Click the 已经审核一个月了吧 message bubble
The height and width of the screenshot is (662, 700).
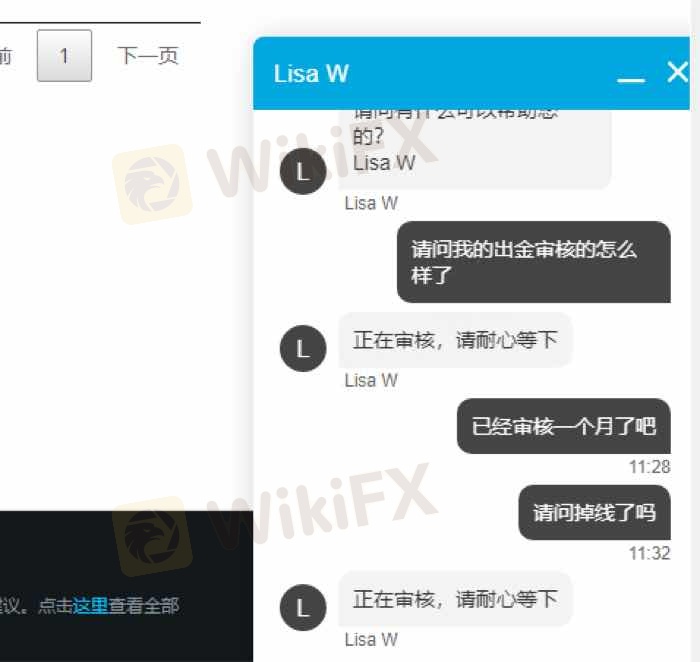pyautogui.click(x=563, y=426)
